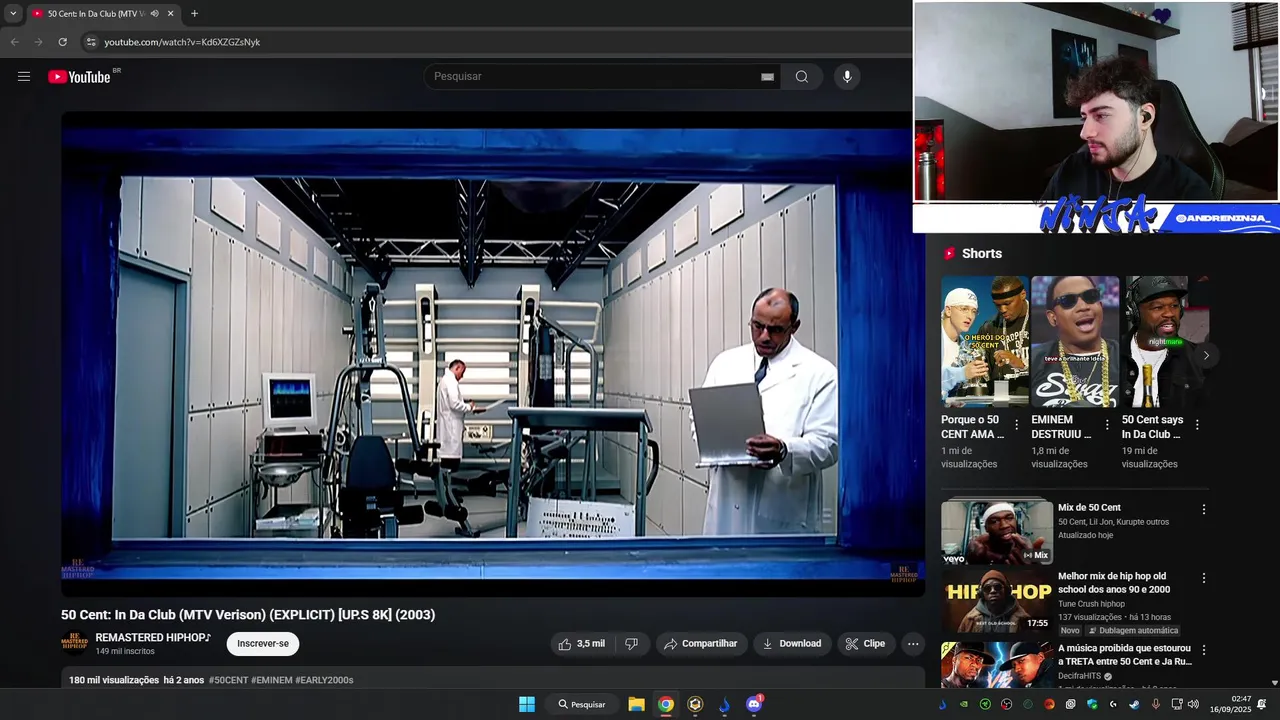Open the YouTube hamburger guide menu
Viewport: 1280px width, 720px height.
24,76
